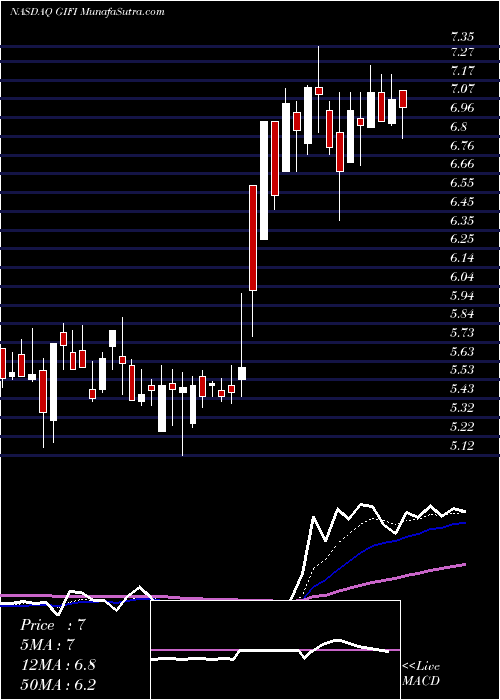
Task: Click the 7.07 price axis label
Action: (462, 89)
